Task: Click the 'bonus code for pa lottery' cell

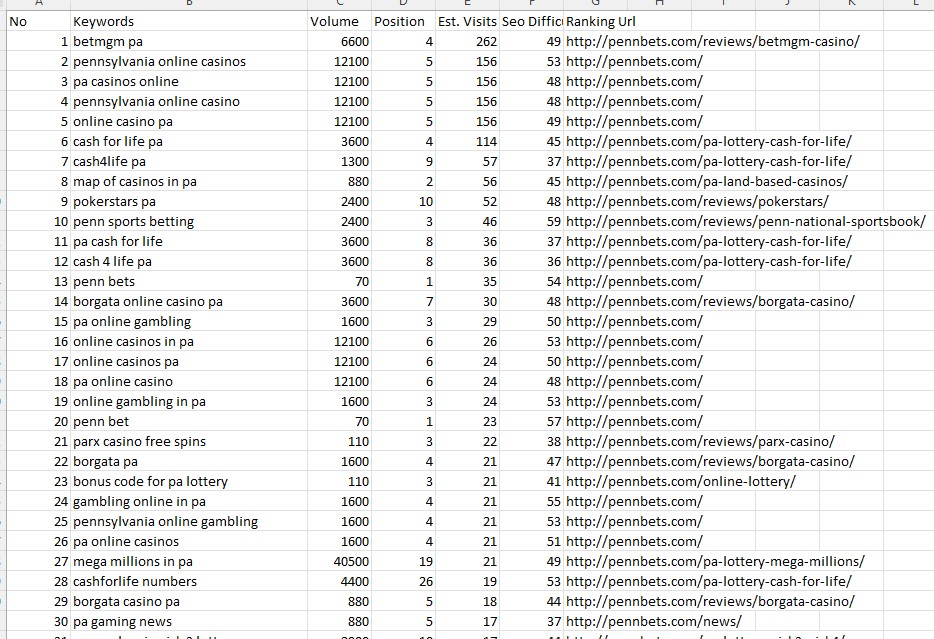Action: click(189, 482)
